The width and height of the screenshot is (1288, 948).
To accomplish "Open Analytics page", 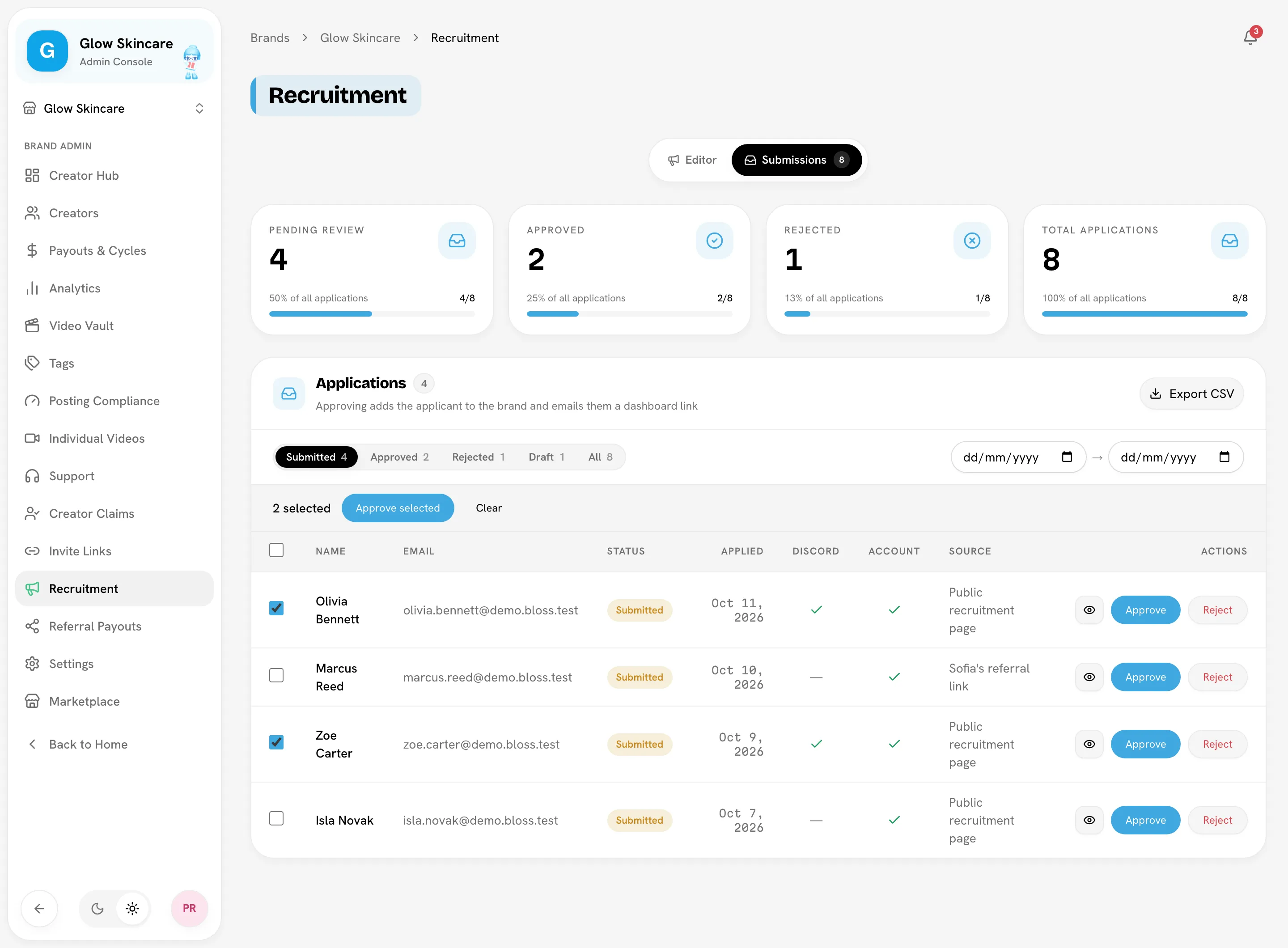I will [114, 288].
